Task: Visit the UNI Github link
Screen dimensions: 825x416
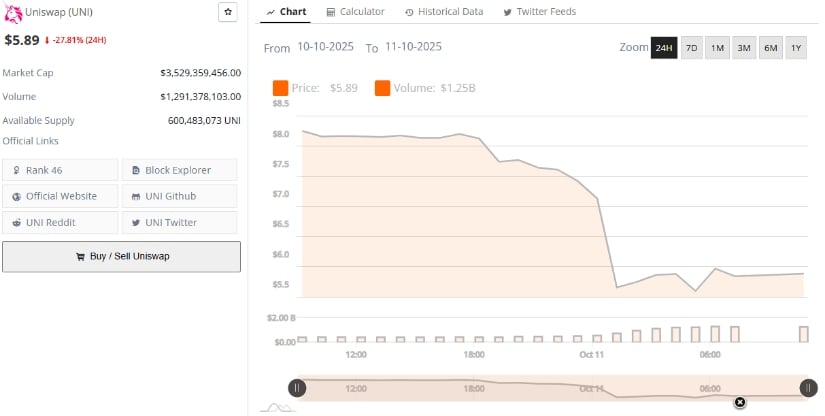Action: tap(179, 196)
